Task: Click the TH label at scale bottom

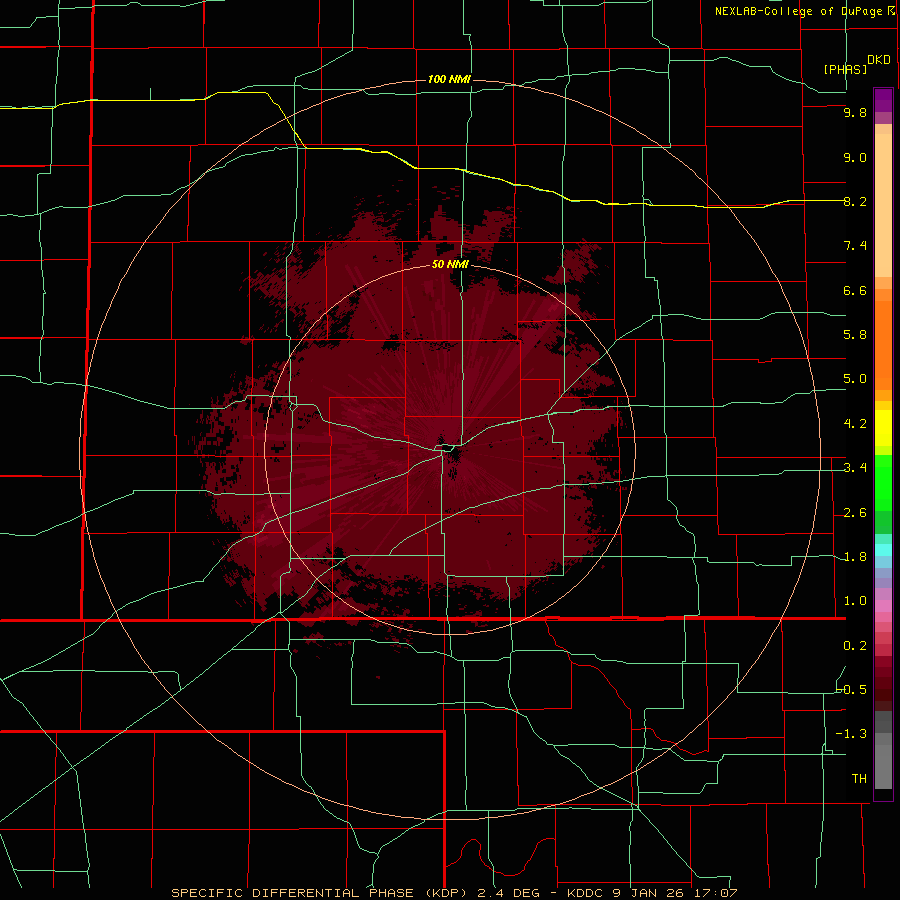Action: [x=859, y=779]
